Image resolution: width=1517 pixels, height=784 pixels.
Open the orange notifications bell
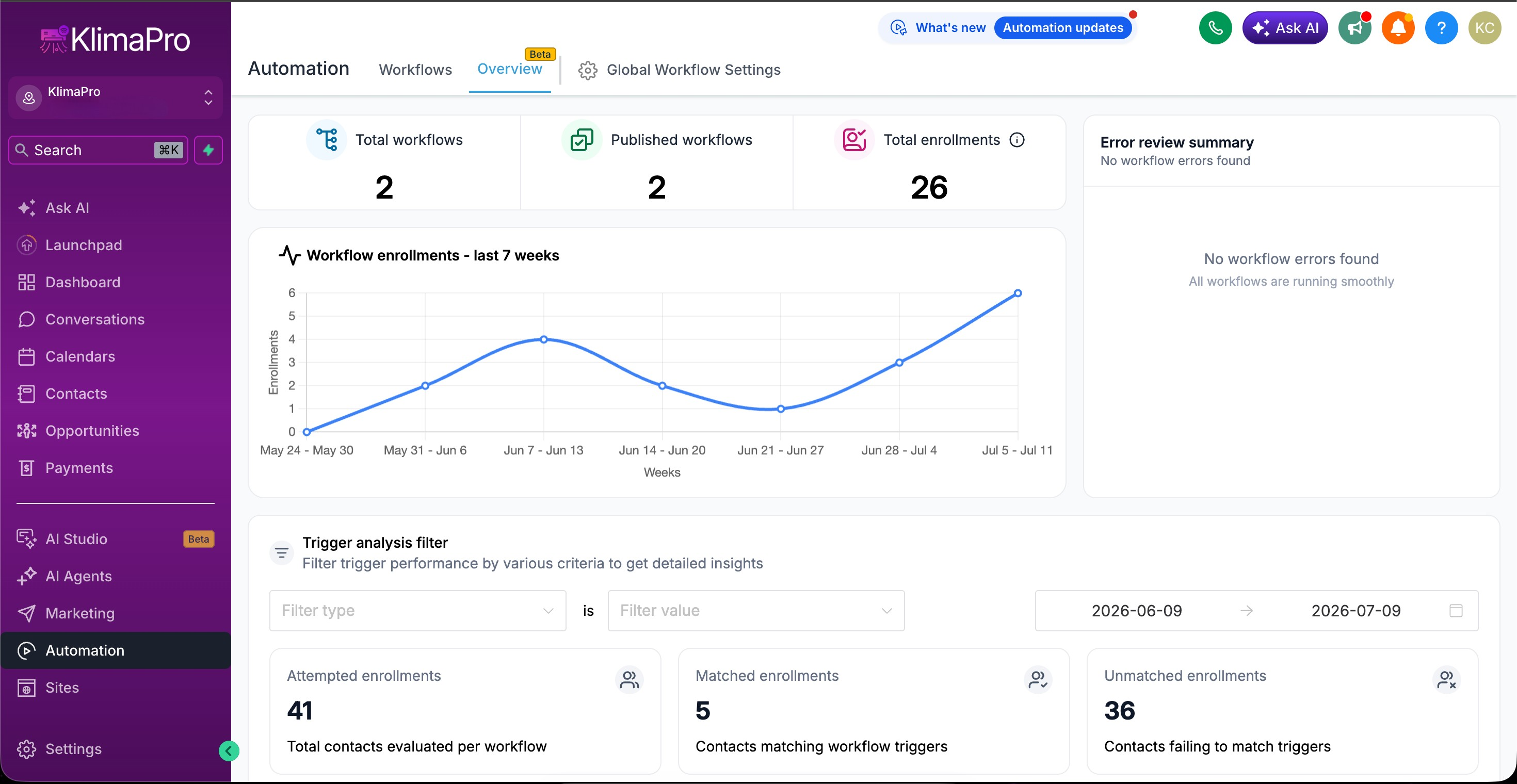(1398, 28)
